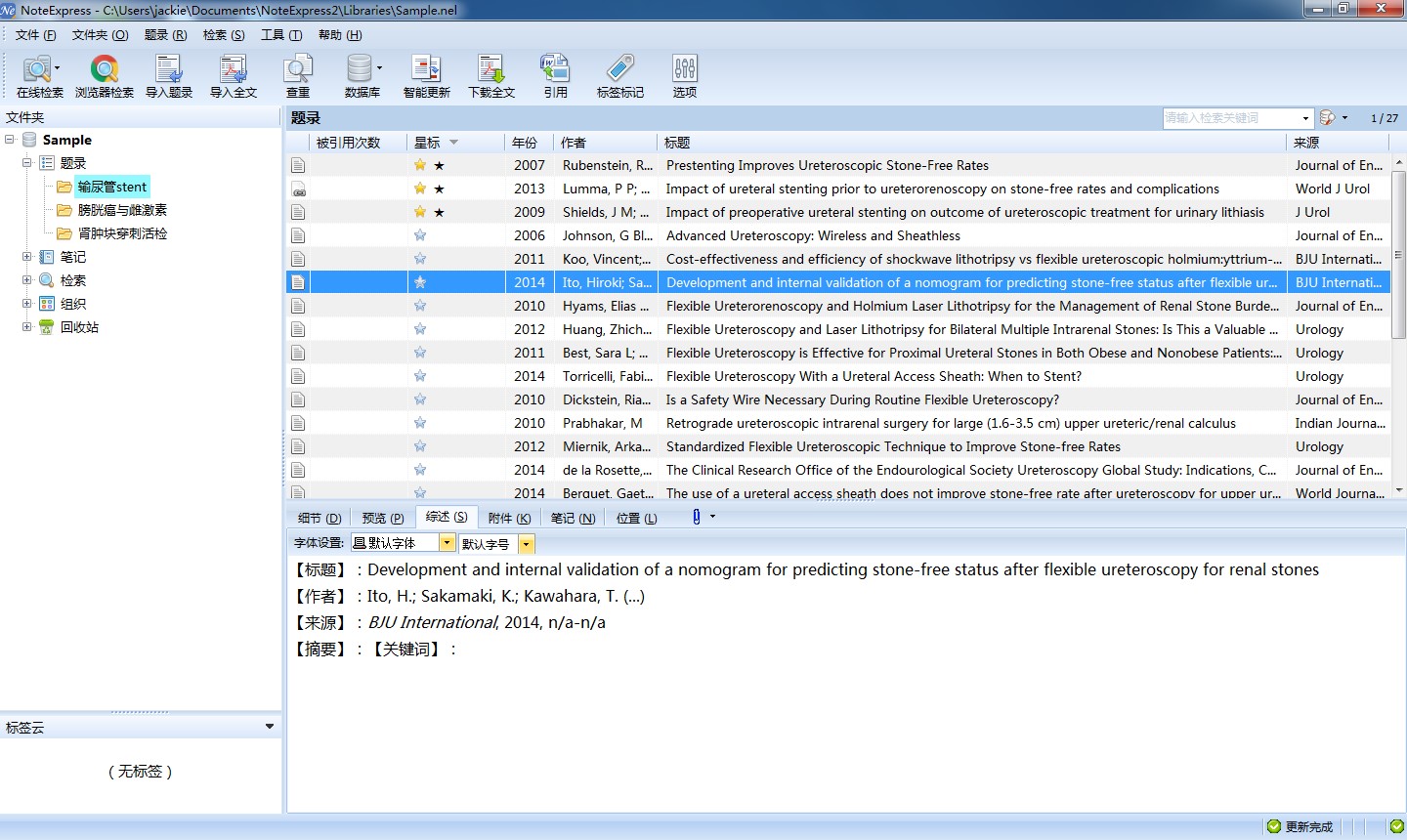Expand the 检索 tree node

click(27, 280)
